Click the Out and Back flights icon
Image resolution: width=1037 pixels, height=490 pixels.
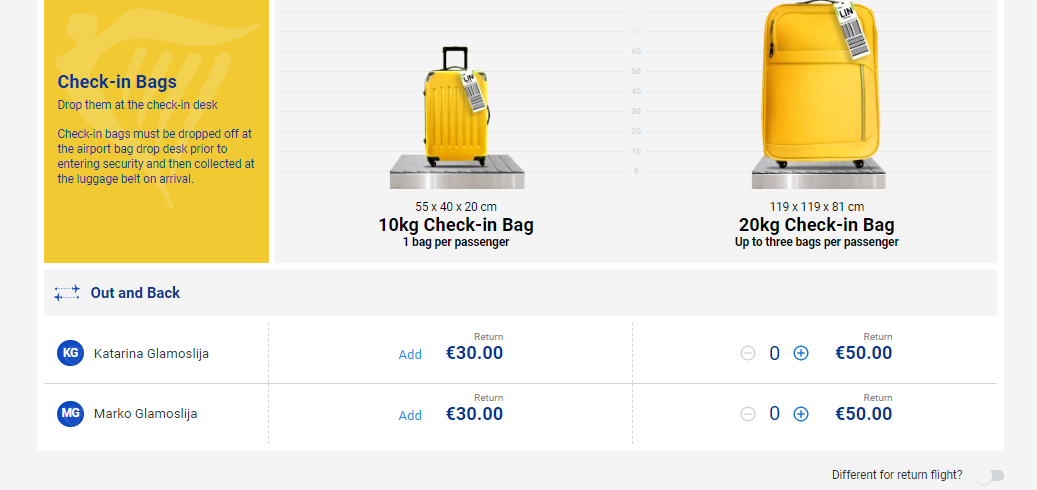(x=67, y=293)
